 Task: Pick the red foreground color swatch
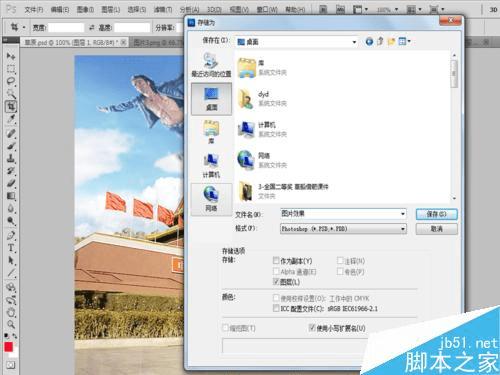tap(8, 347)
